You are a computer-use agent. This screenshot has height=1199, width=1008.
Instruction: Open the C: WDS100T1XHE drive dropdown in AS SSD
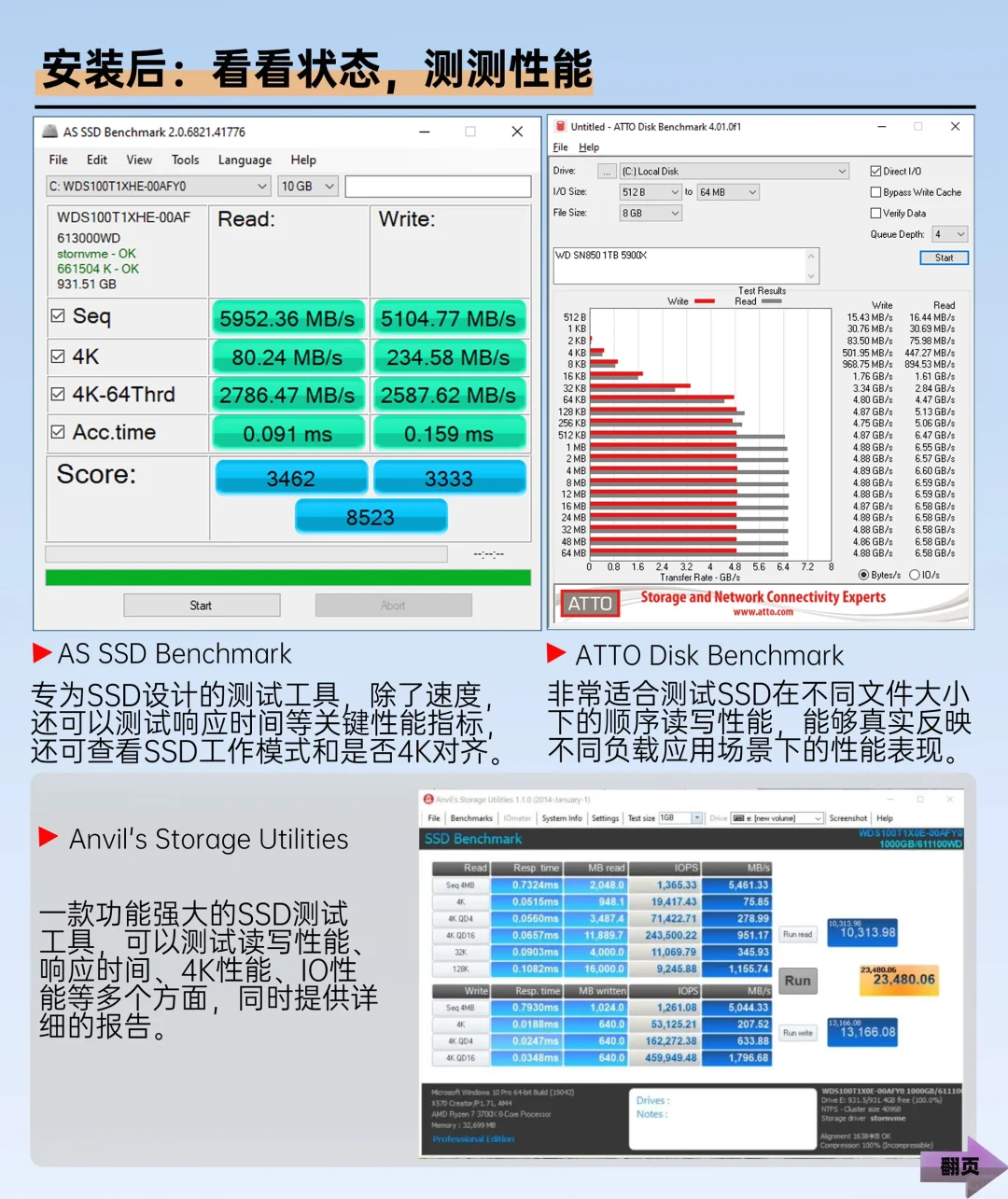click(159, 187)
